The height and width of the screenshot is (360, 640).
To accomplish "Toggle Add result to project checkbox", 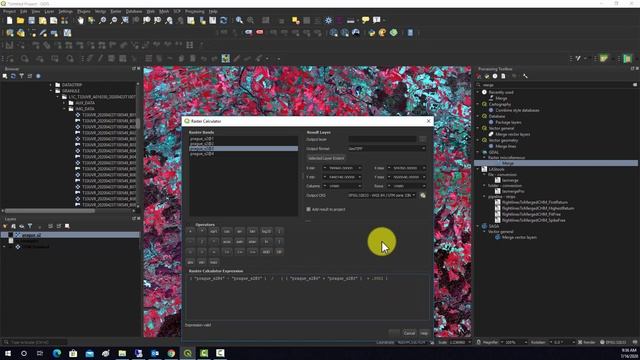I will point(309,209).
